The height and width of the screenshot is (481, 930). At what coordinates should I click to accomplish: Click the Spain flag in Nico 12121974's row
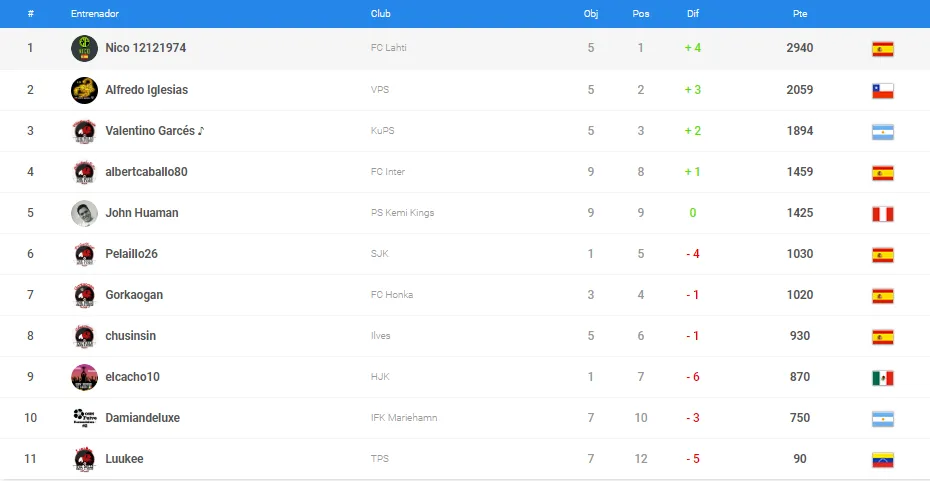[x=883, y=49]
